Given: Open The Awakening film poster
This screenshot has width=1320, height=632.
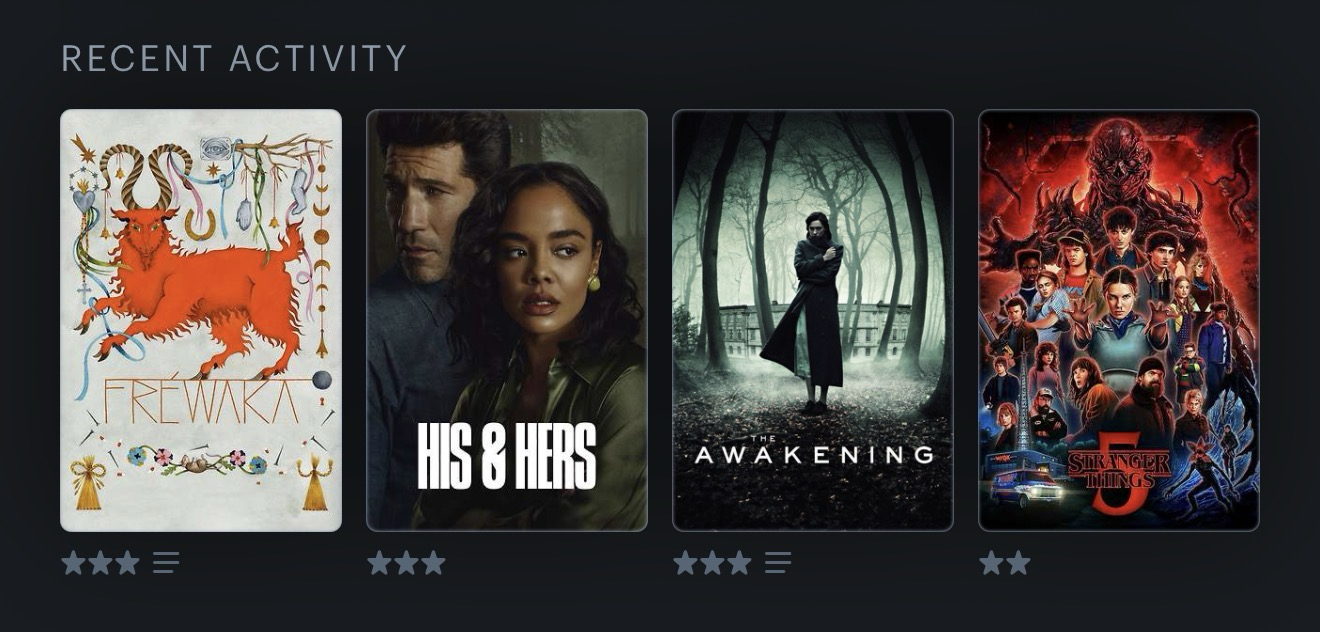Looking at the screenshot, I should tap(813, 320).
